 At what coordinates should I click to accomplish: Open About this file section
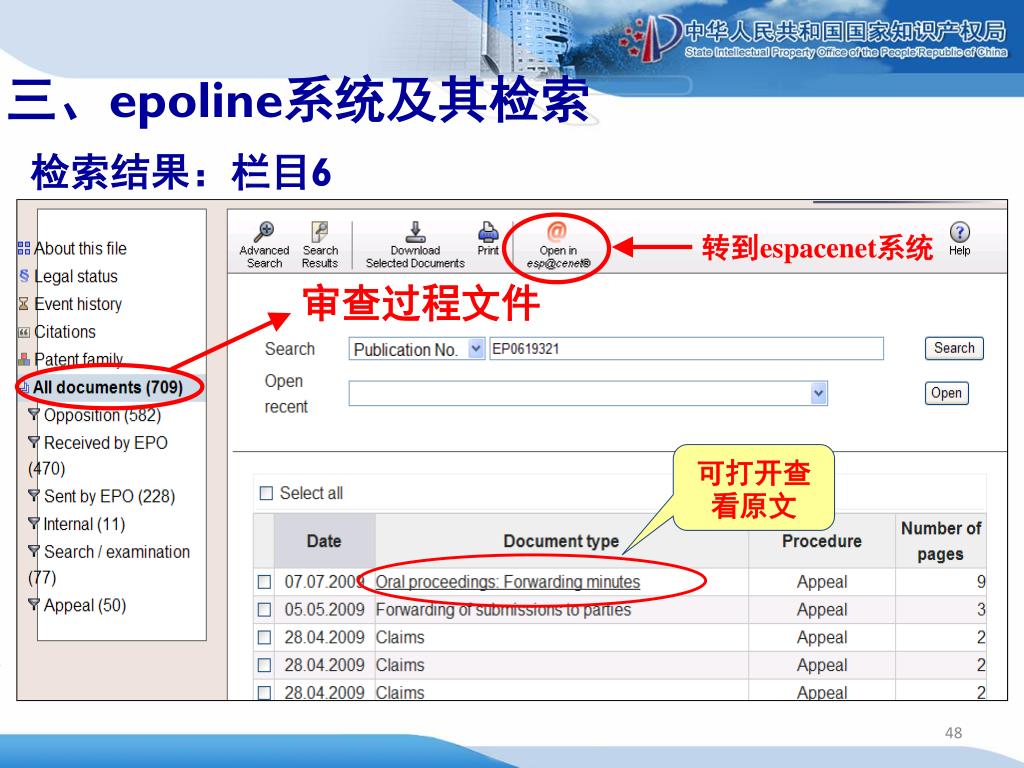80,248
